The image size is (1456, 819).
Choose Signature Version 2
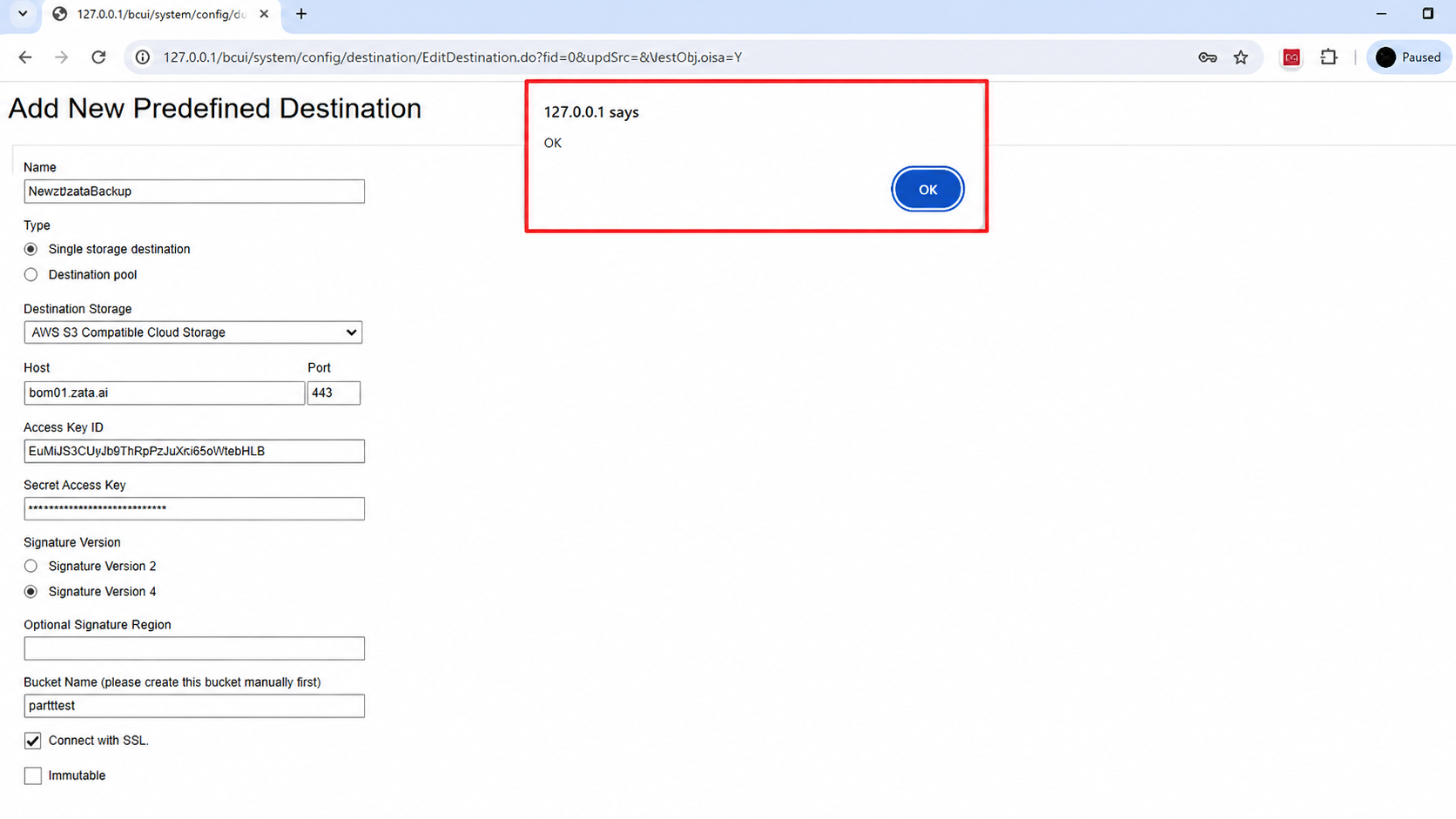(31, 566)
